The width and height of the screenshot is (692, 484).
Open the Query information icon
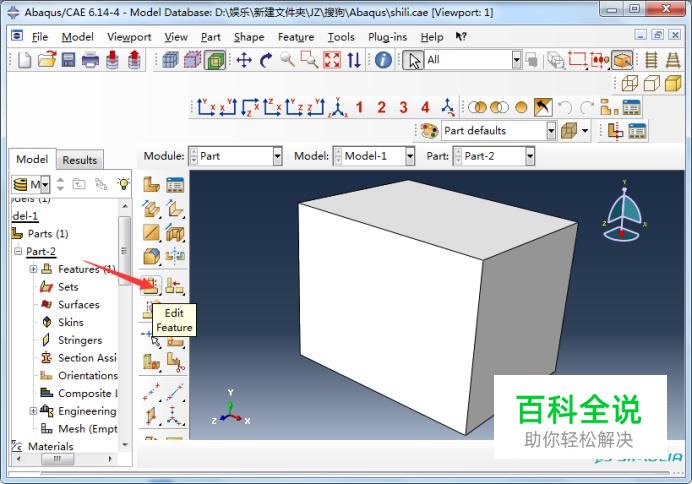383,60
